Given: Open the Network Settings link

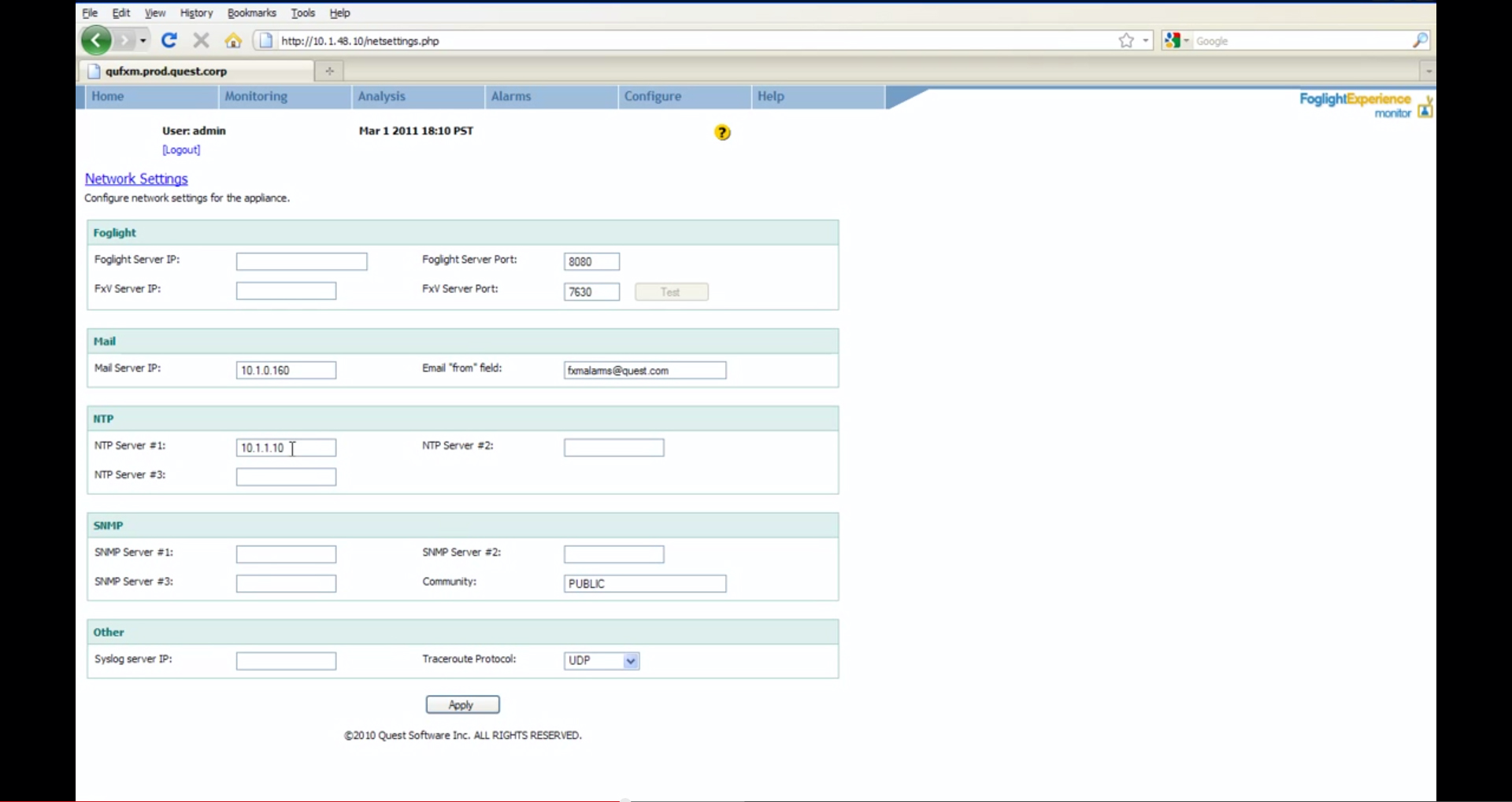Looking at the screenshot, I should [x=135, y=179].
